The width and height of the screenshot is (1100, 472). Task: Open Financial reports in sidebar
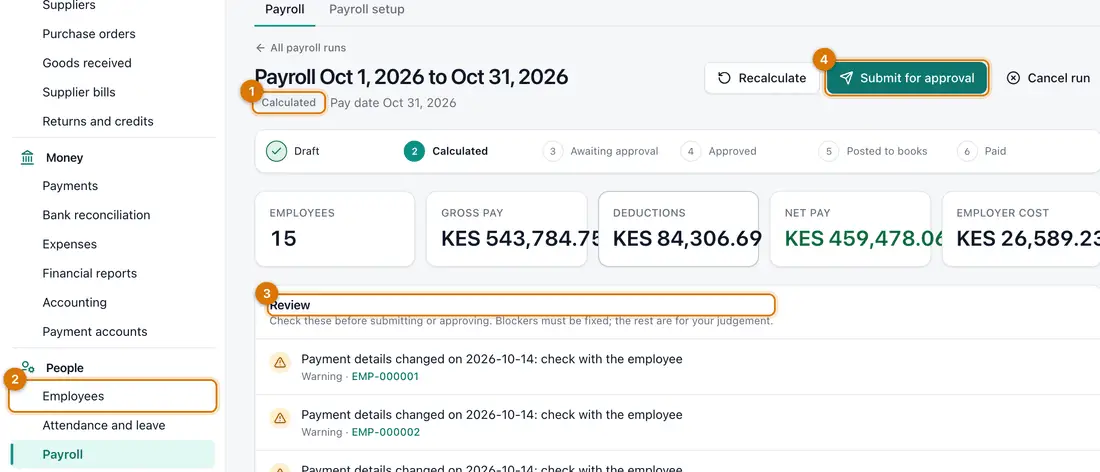(90, 274)
